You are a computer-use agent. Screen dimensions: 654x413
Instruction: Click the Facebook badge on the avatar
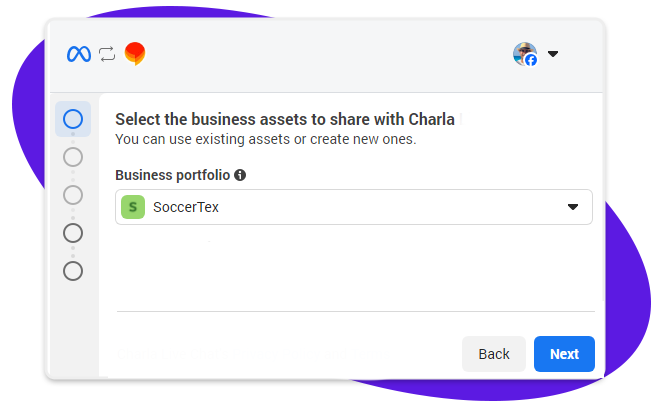(x=531, y=61)
